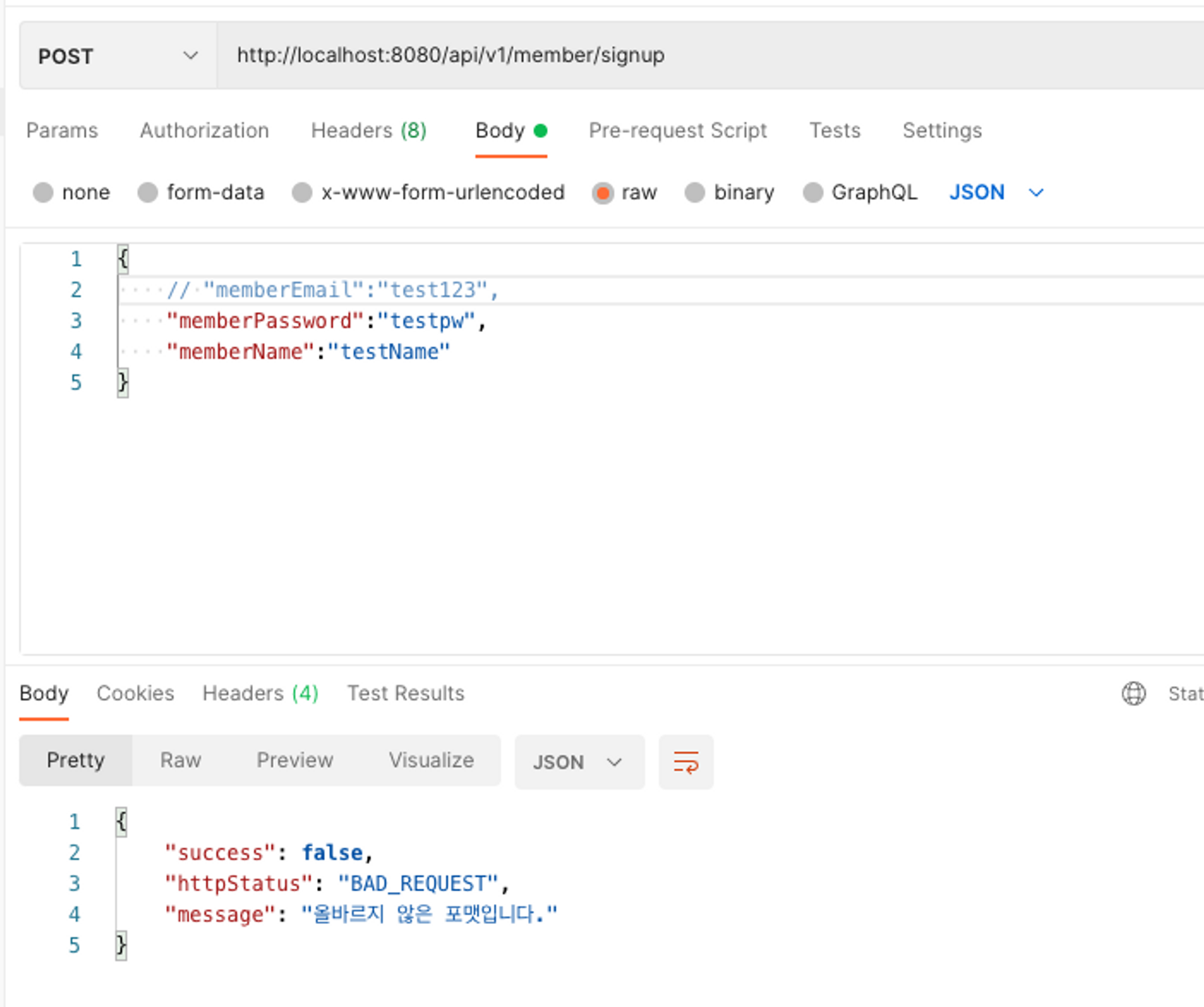The height and width of the screenshot is (1007, 1204).
Task: Click the globe network icon
Action: coord(1133,693)
